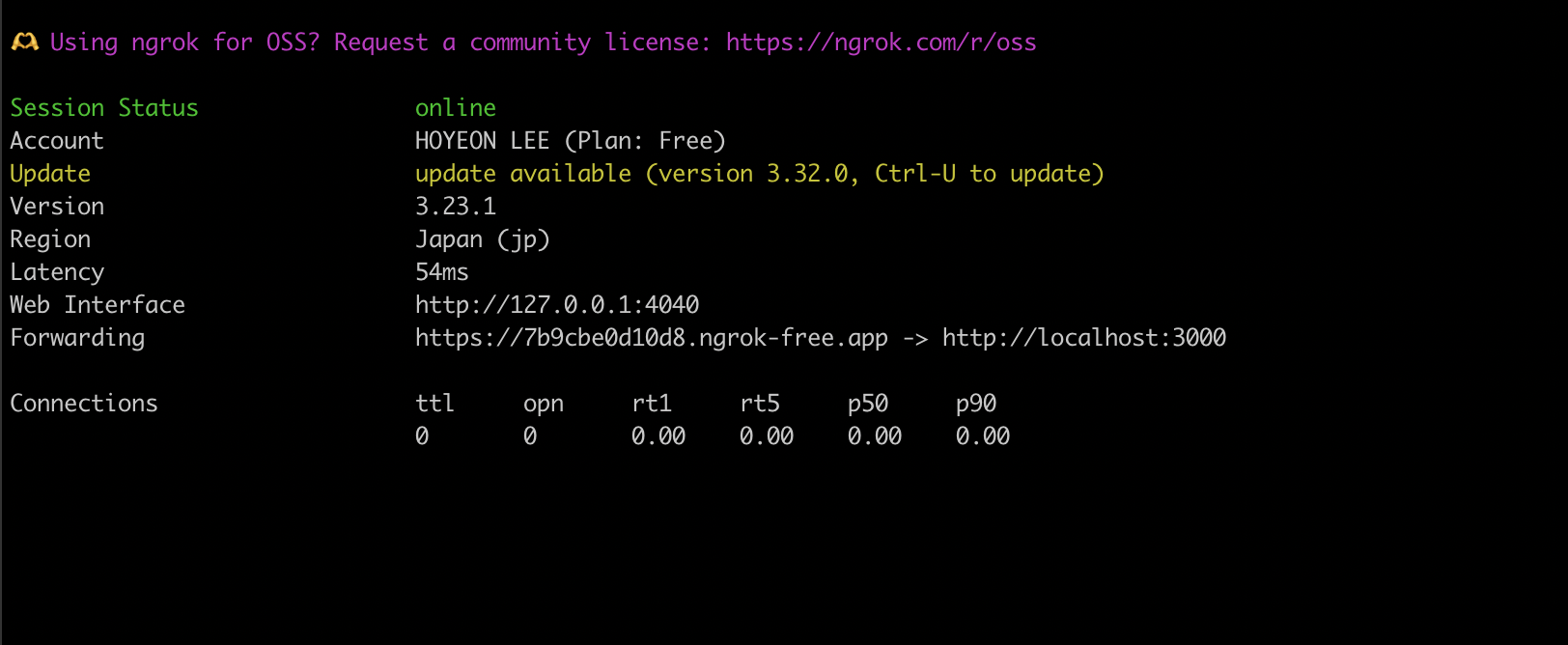
Task: Click the Region label
Action: point(50,239)
